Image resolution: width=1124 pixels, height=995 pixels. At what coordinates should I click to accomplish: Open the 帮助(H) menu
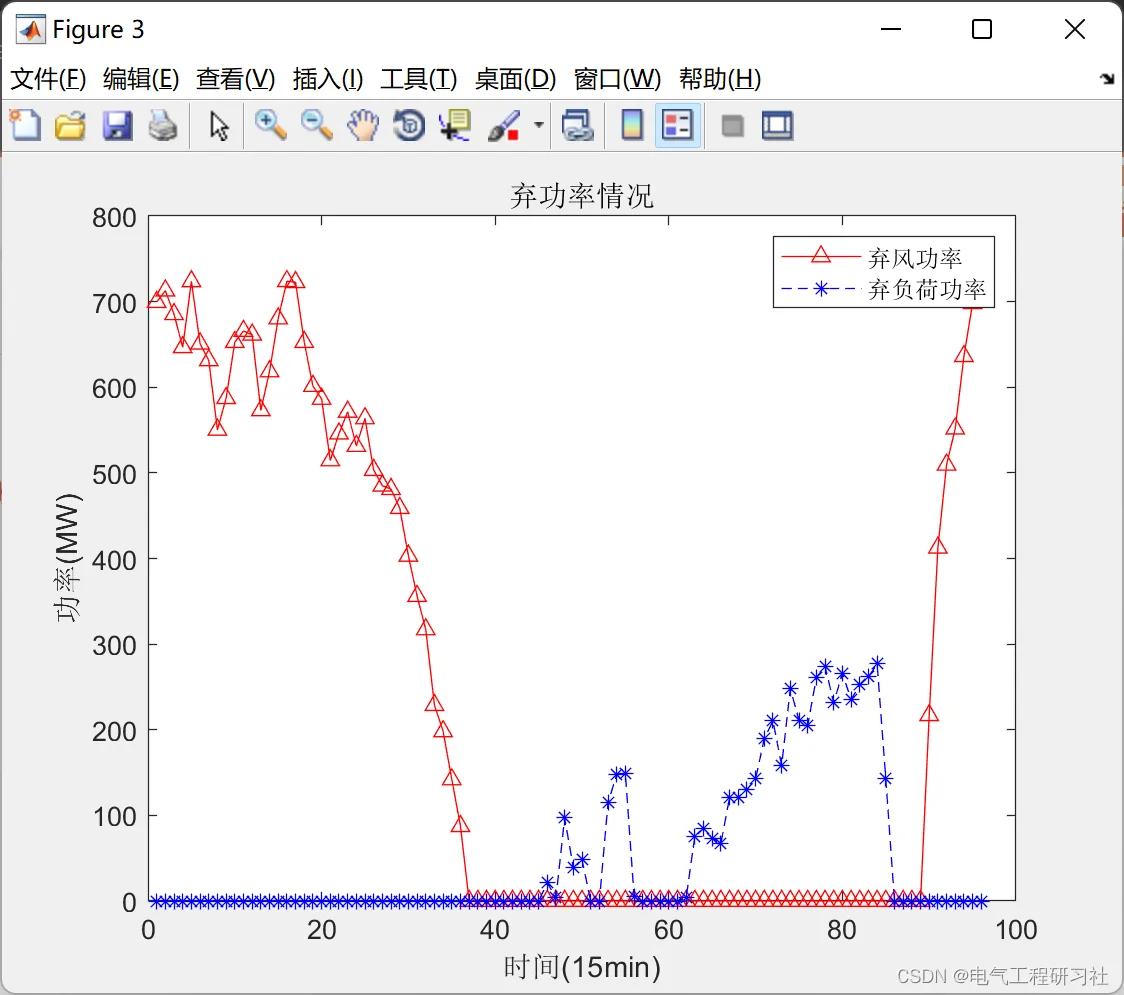click(720, 79)
